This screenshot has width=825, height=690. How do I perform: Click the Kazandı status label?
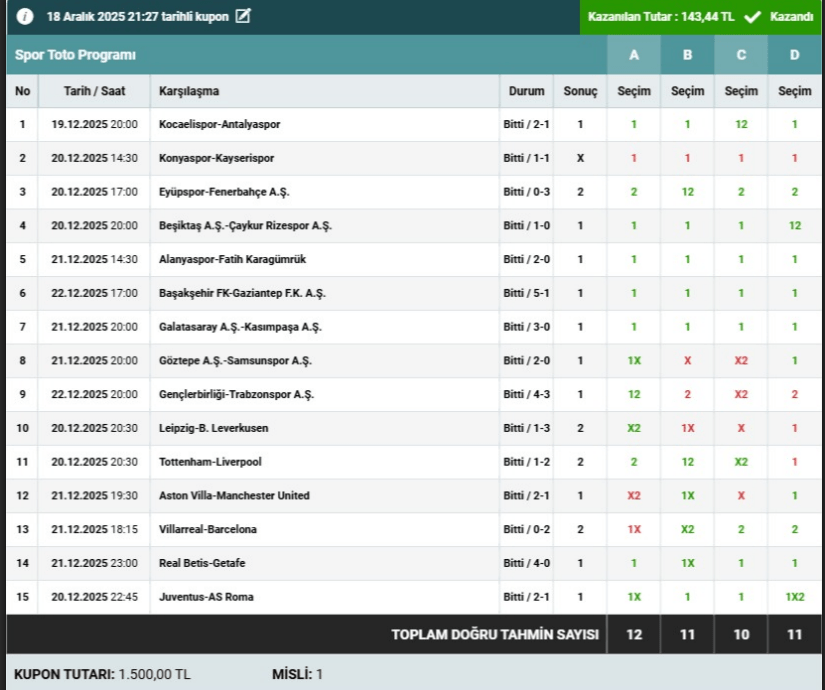click(x=791, y=17)
